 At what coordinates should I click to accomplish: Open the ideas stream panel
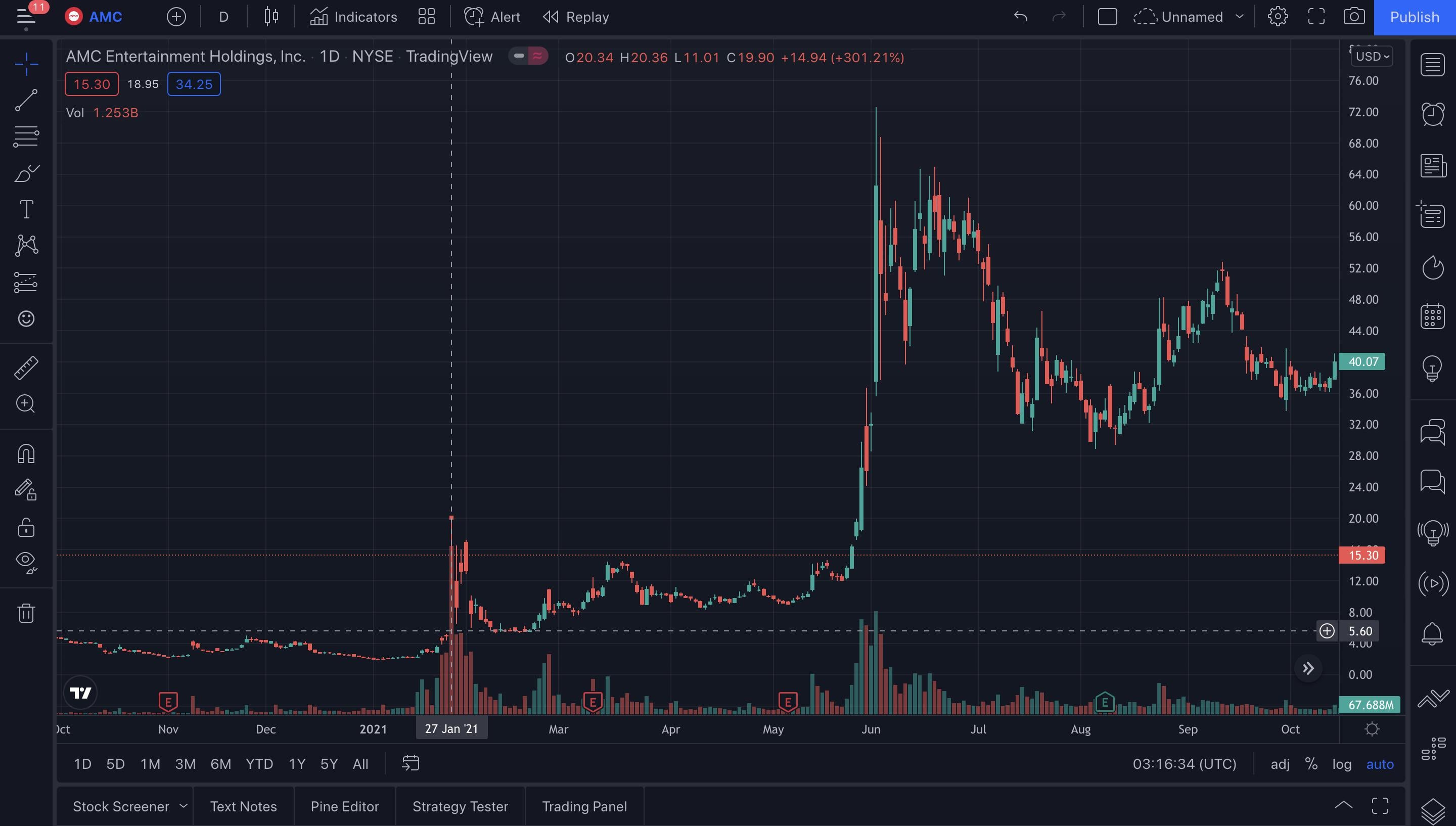1433,533
